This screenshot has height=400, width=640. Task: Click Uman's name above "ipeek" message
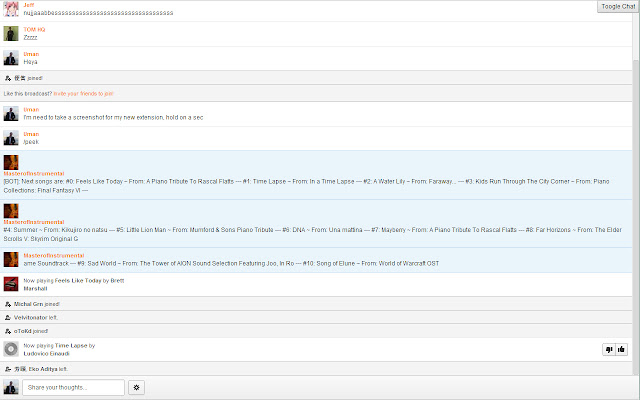pos(31,134)
